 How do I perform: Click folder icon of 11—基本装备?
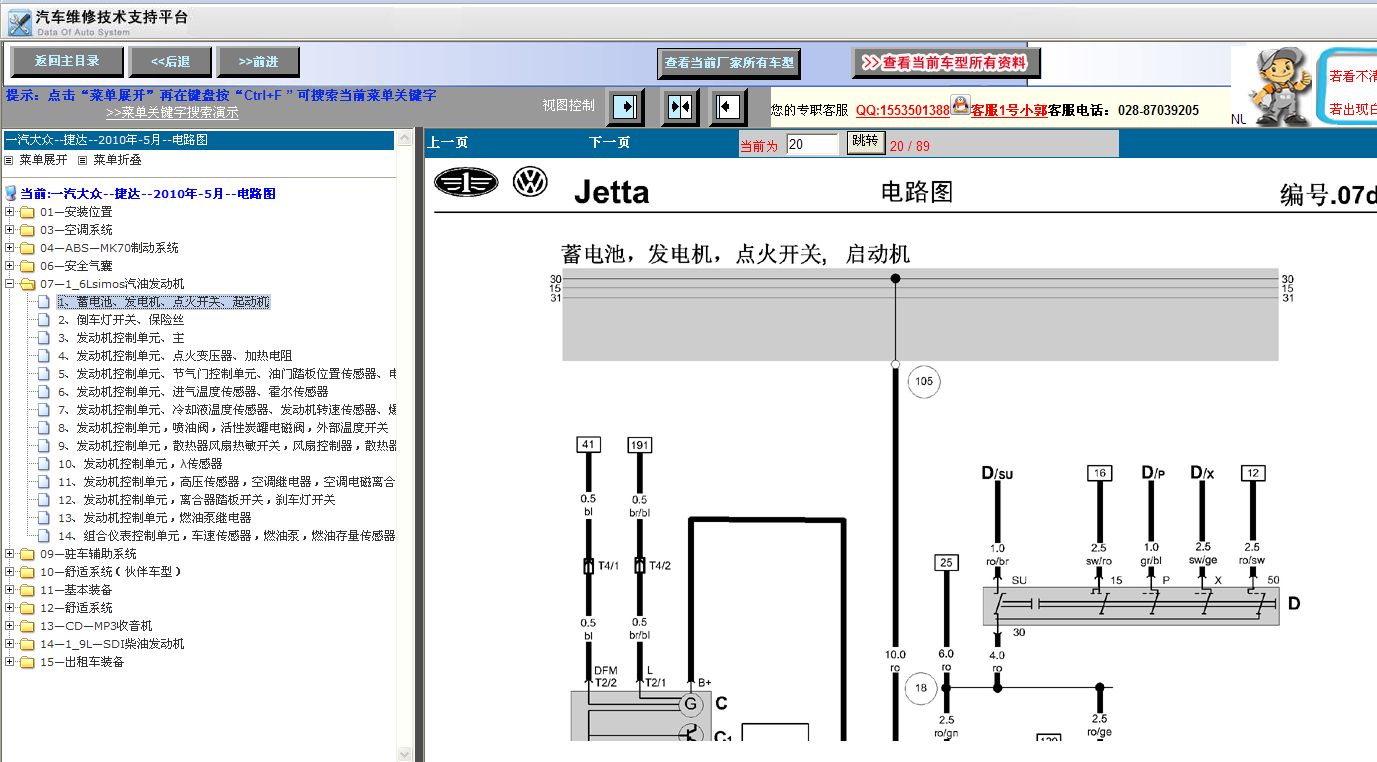coord(27,590)
